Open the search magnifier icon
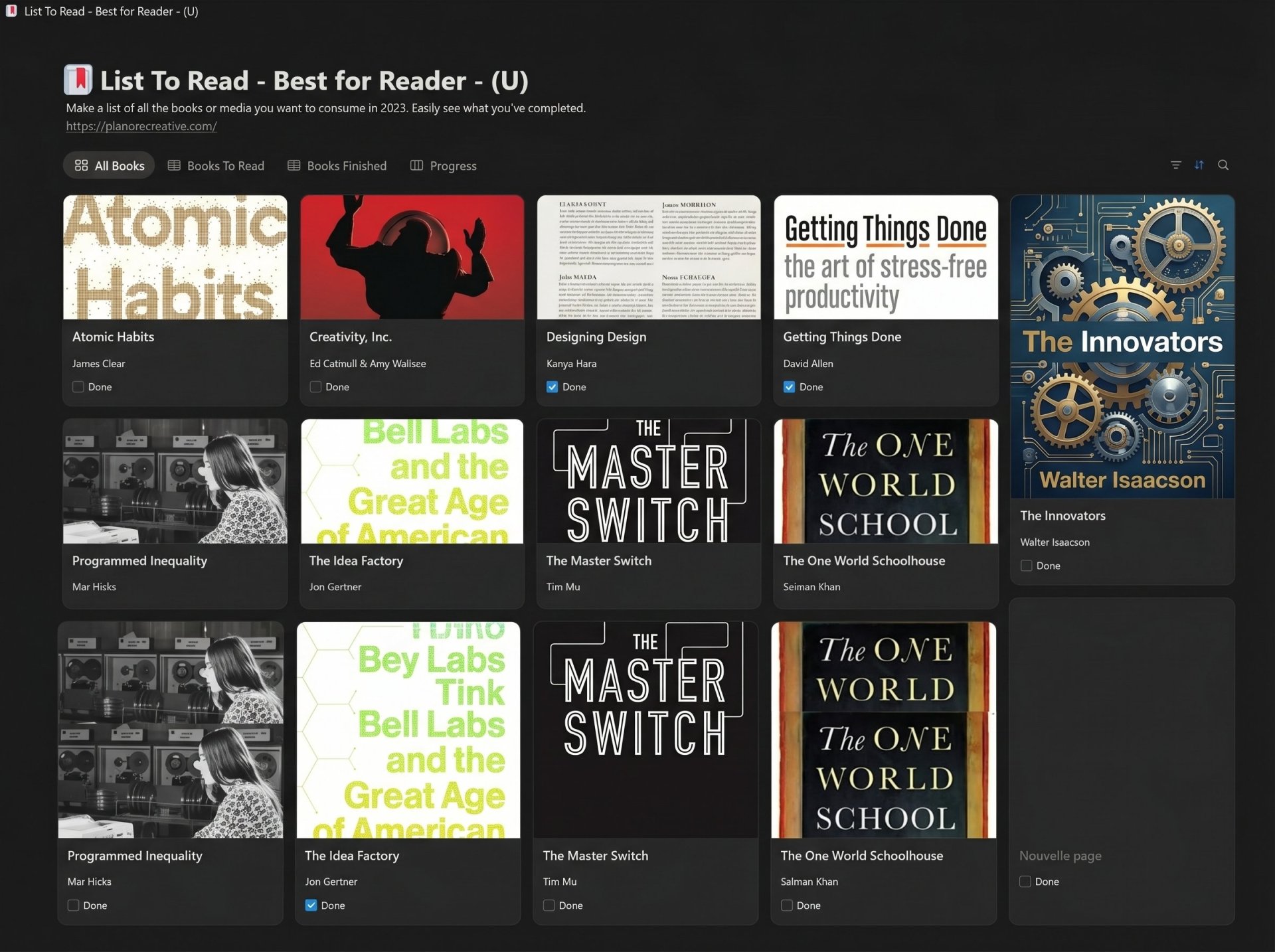Image resolution: width=1275 pixels, height=952 pixels. (x=1223, y=165)
